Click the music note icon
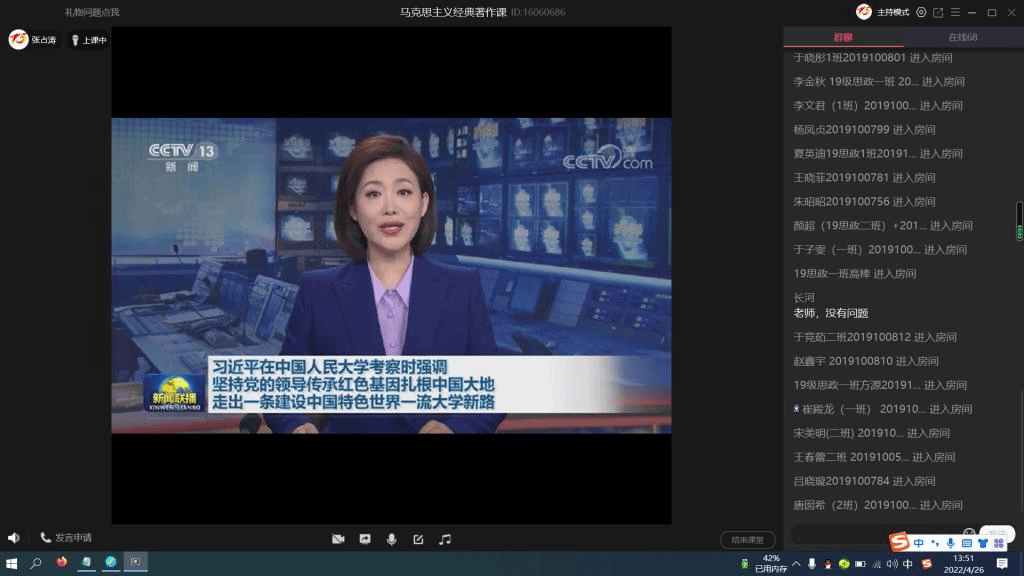Viewport: 1024px width, 576px height. click(x=445, y=539)
